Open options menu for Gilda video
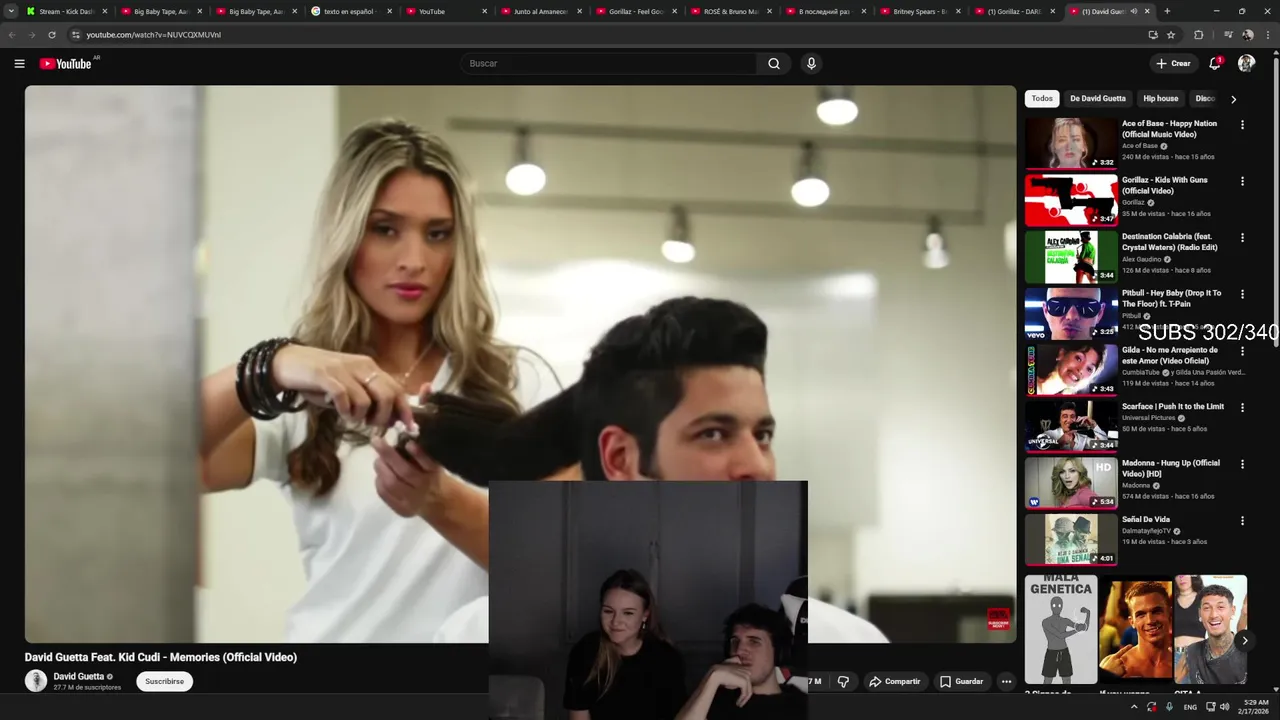This screenshot has height=720, width=1280. [x=1242, y=351]
